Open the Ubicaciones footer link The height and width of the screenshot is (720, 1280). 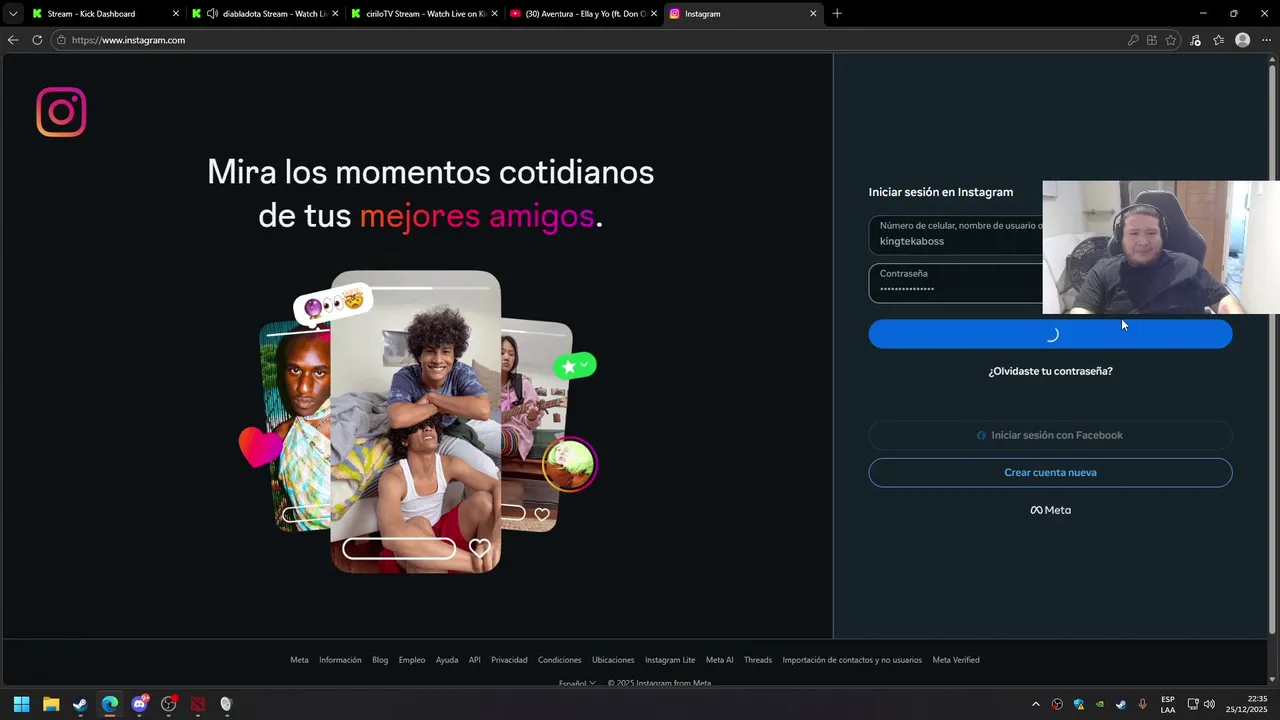[613, 660]
